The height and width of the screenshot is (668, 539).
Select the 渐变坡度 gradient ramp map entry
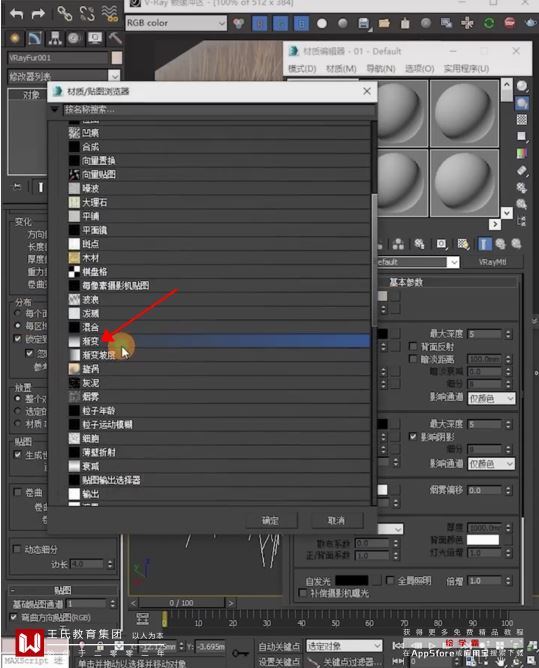[x=219, y=355]
